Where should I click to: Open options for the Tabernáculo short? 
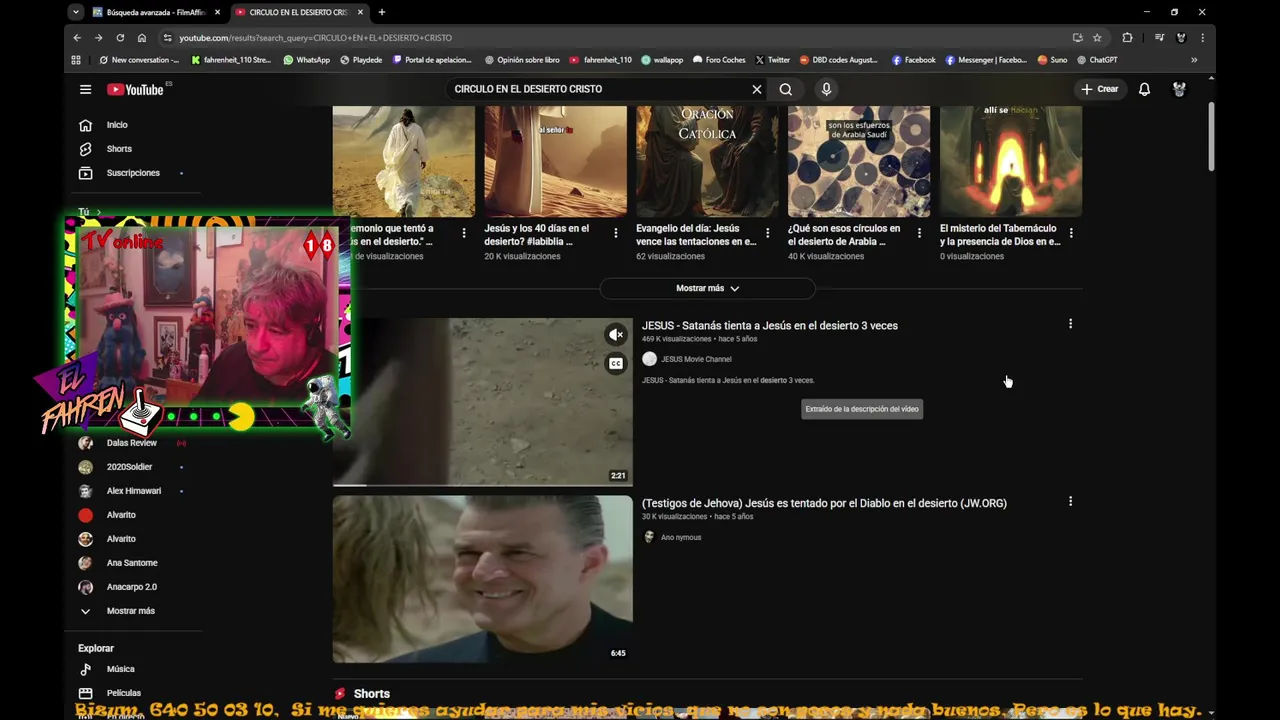(x=1071, y=233)
